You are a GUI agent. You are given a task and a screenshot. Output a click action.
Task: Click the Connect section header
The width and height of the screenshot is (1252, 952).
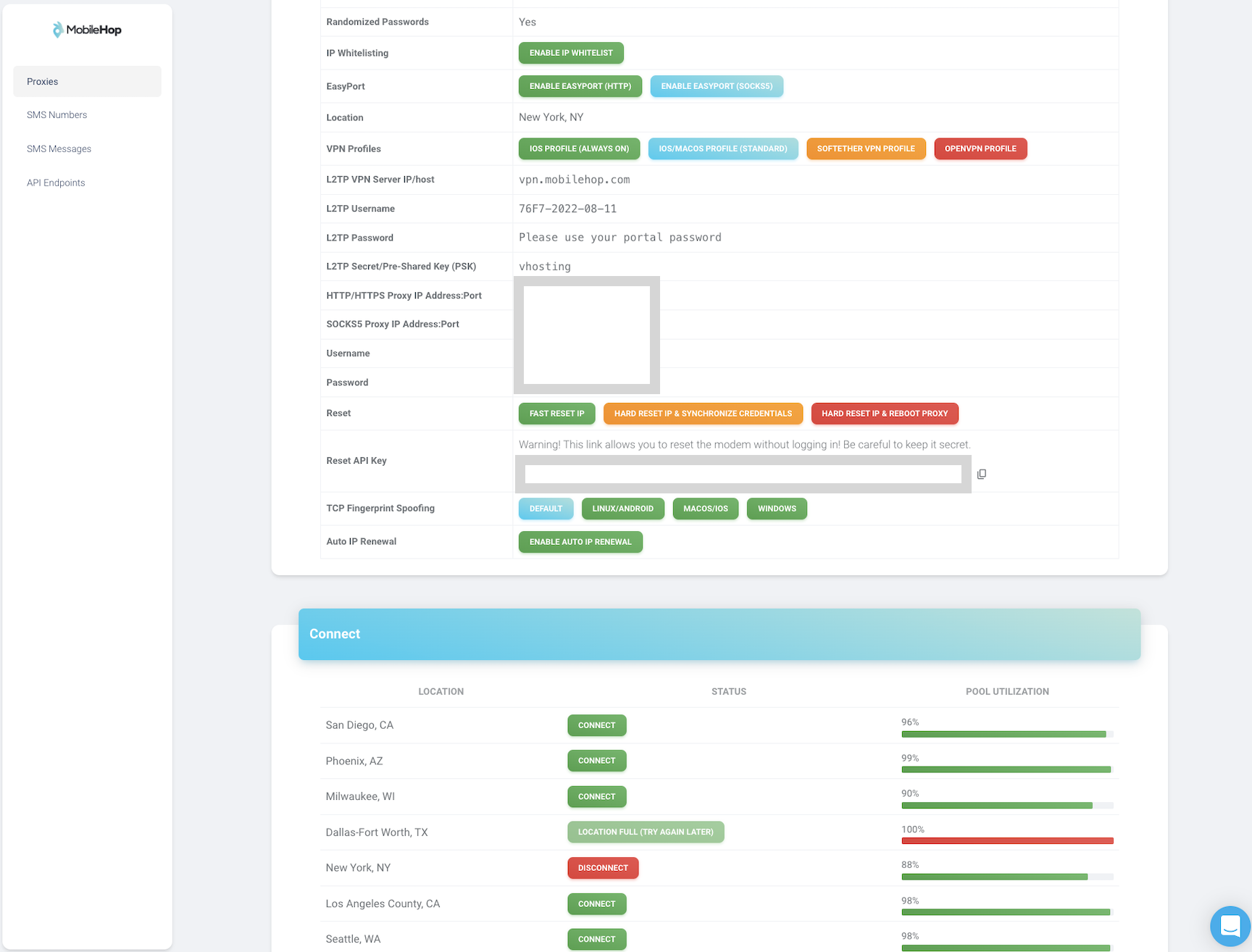719,634
